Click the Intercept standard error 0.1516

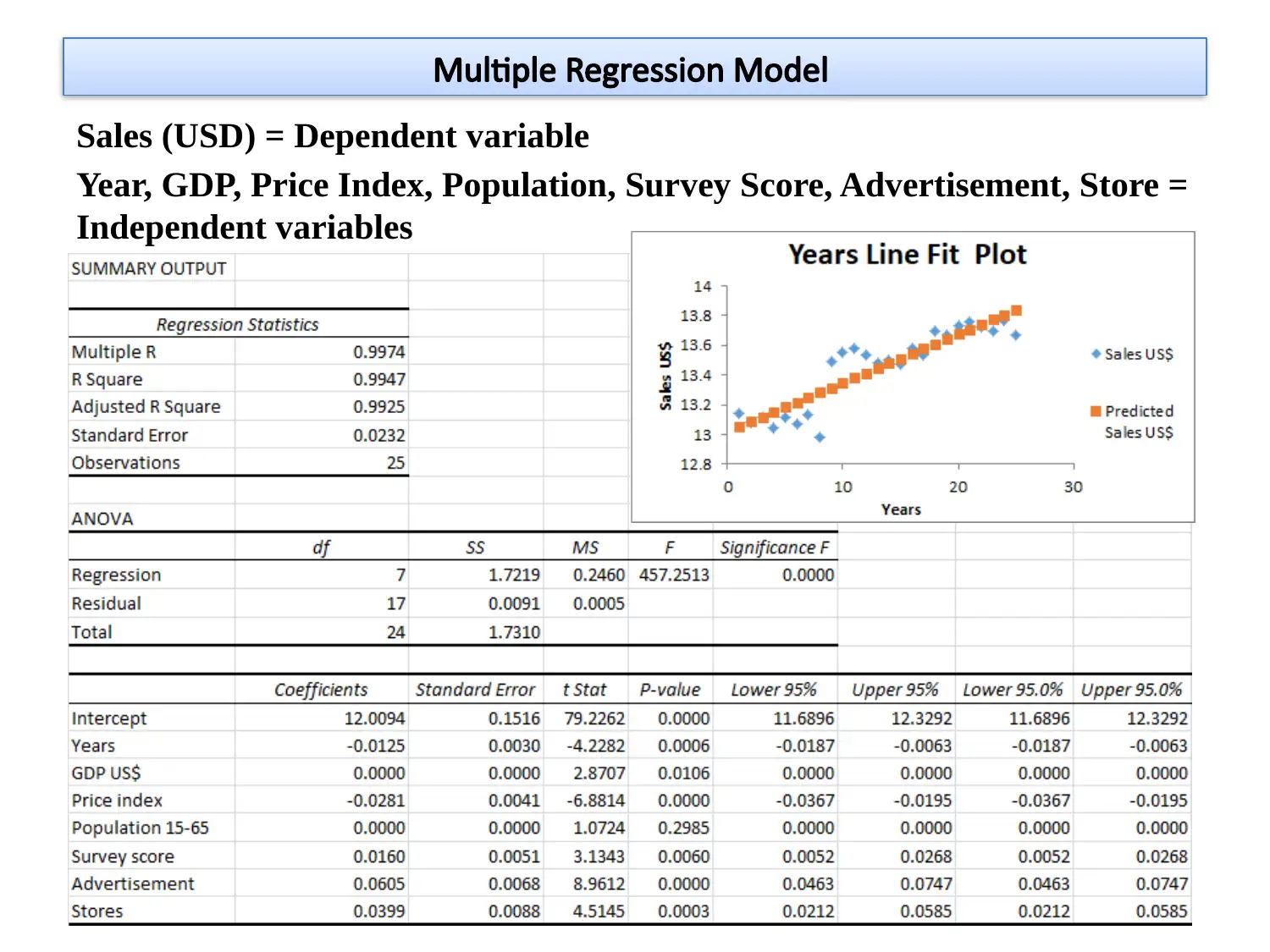pos(514,718)
